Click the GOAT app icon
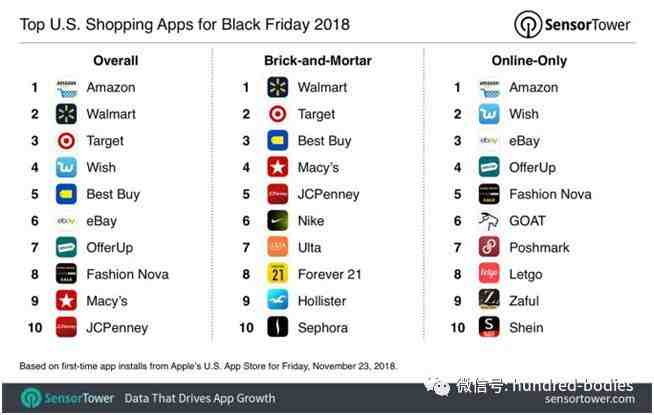 coord(489,221)
